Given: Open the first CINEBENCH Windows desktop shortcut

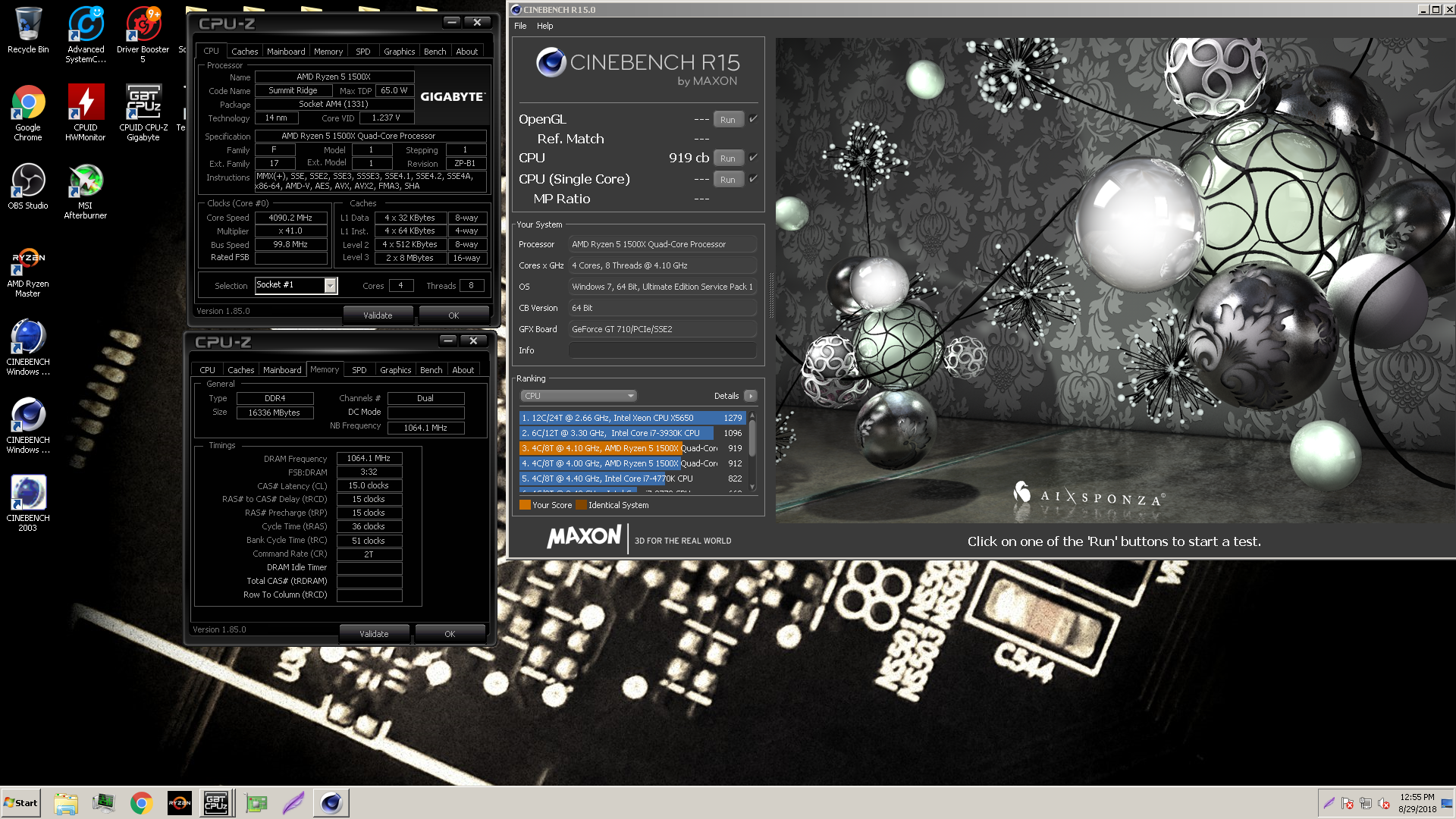Looking at the screenshot, I should 28,347.
